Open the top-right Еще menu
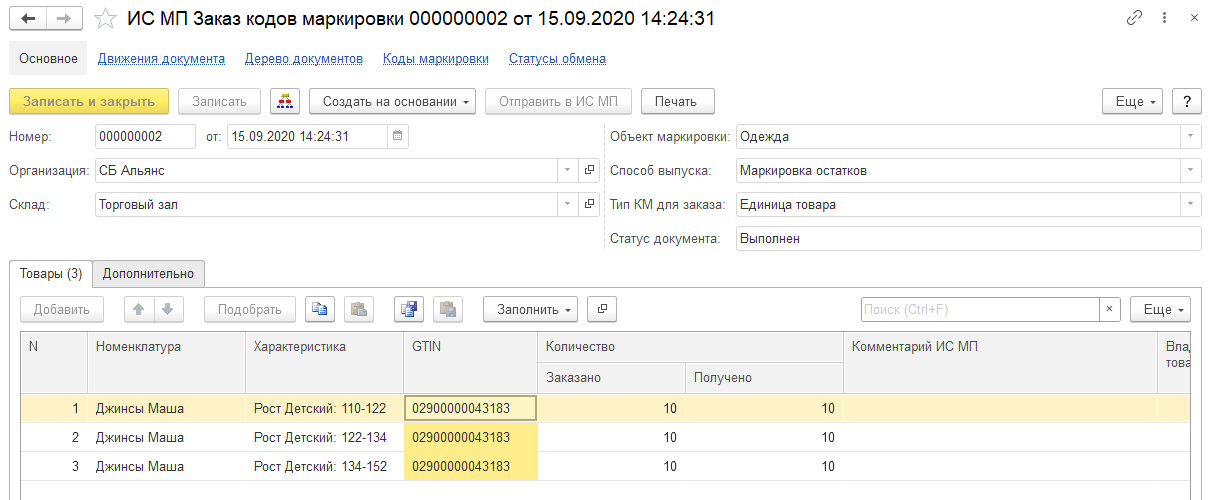The image size is (1209, 500). (1131, 101)
